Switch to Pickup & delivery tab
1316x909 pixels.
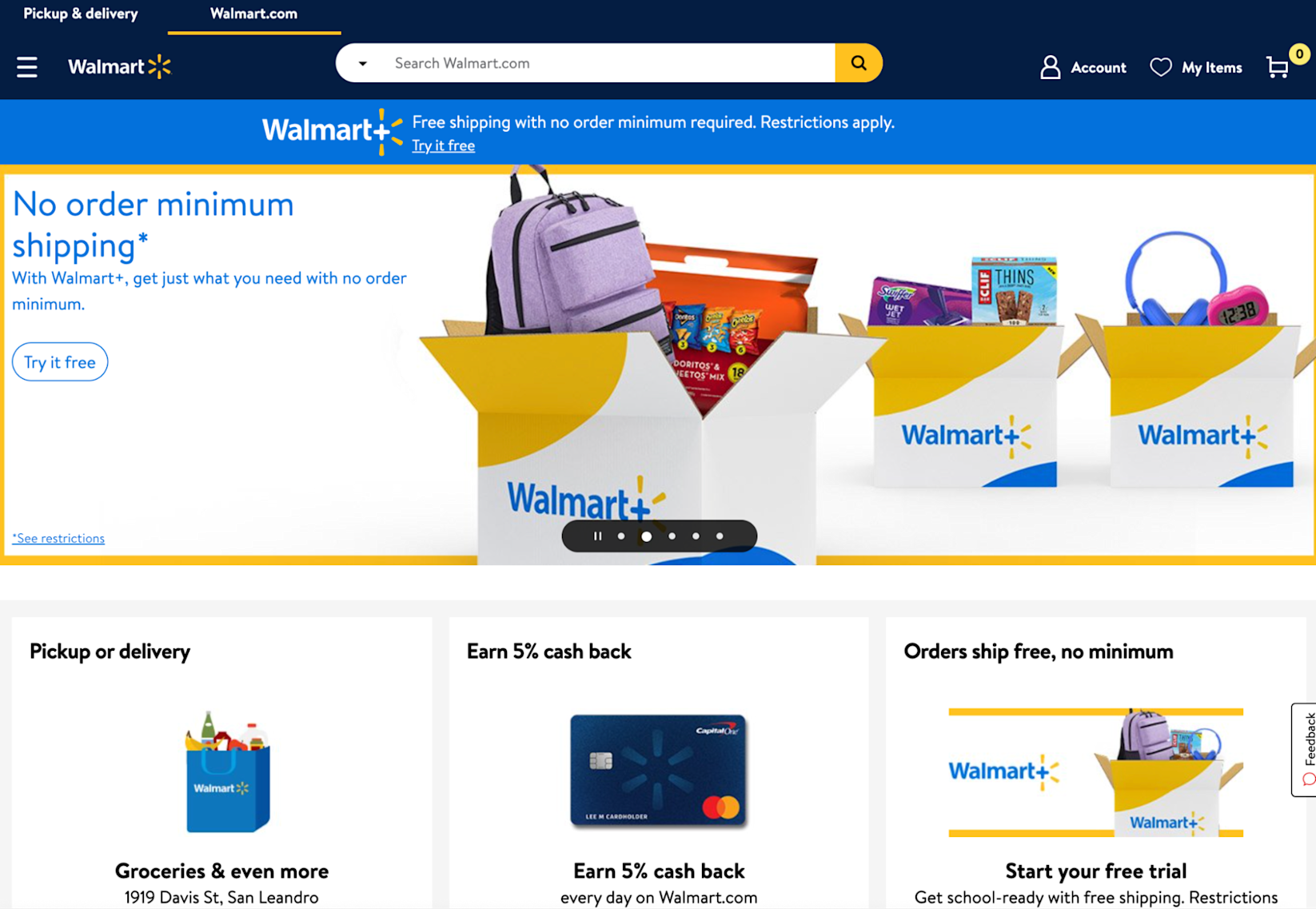pos(81,14)
